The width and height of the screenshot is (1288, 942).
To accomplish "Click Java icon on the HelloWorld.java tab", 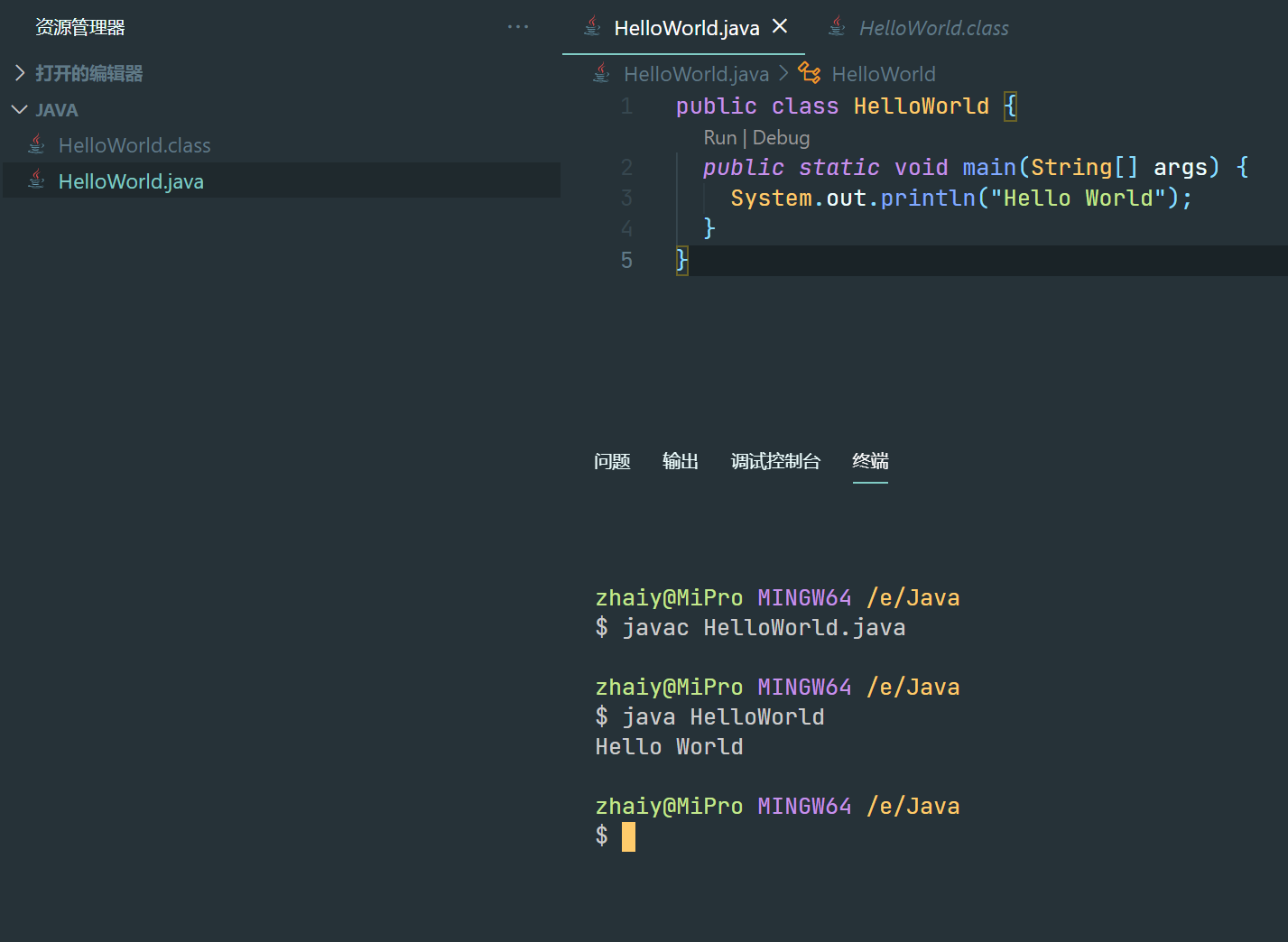I will coord(592,27).
